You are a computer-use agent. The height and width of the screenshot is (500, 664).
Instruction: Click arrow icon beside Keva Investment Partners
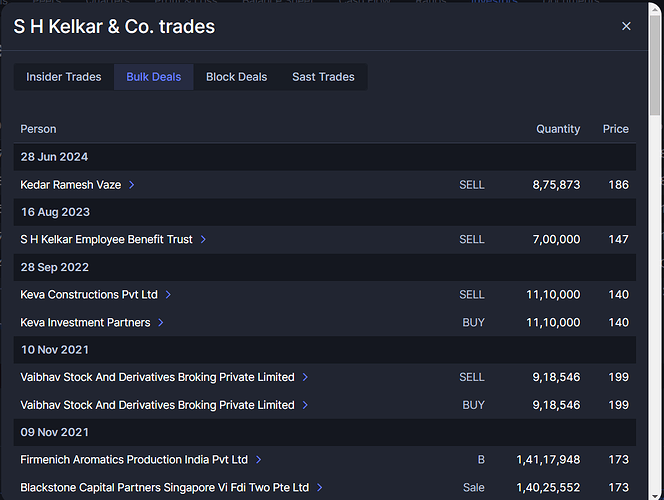161,323
